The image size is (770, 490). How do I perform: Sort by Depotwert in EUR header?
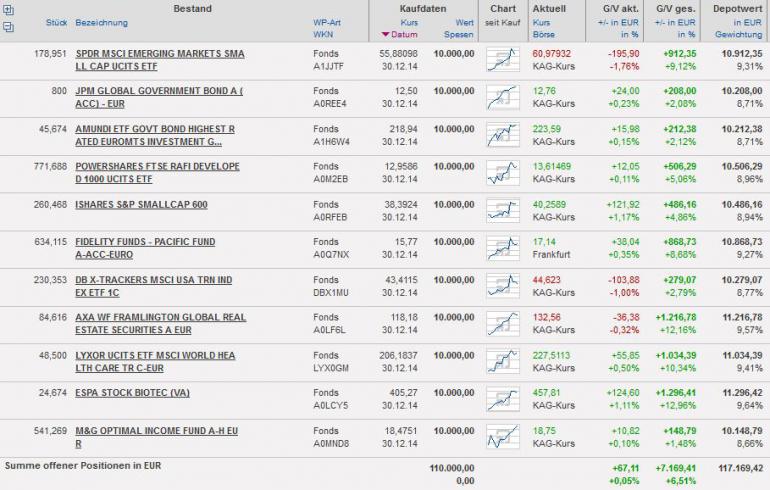[x=747, y=23]
